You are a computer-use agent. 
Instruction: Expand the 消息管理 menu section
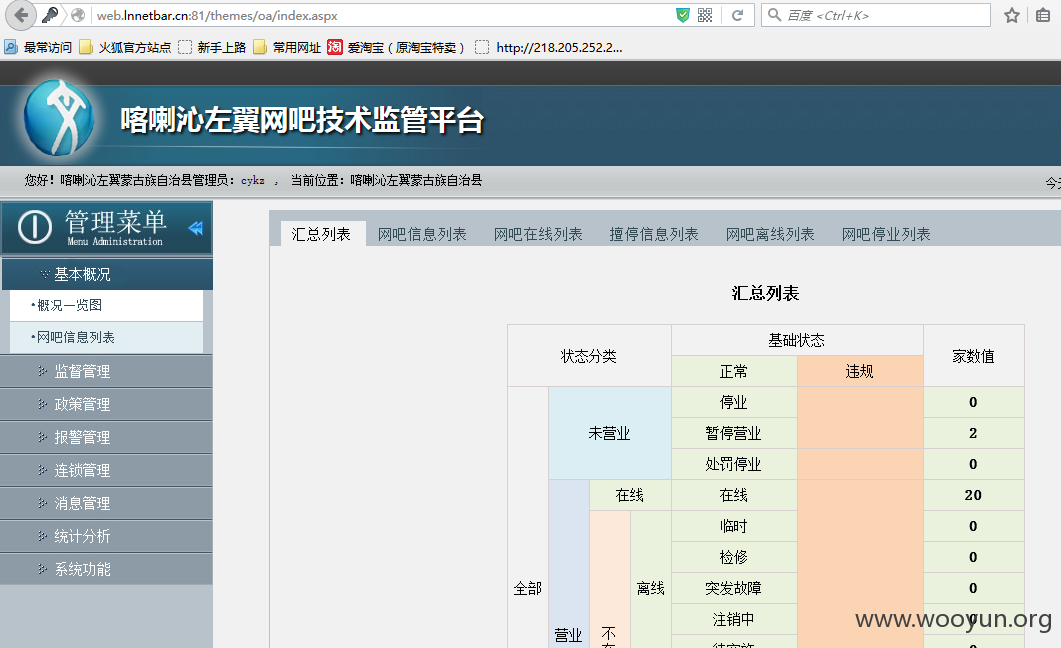tap(106, 503)
